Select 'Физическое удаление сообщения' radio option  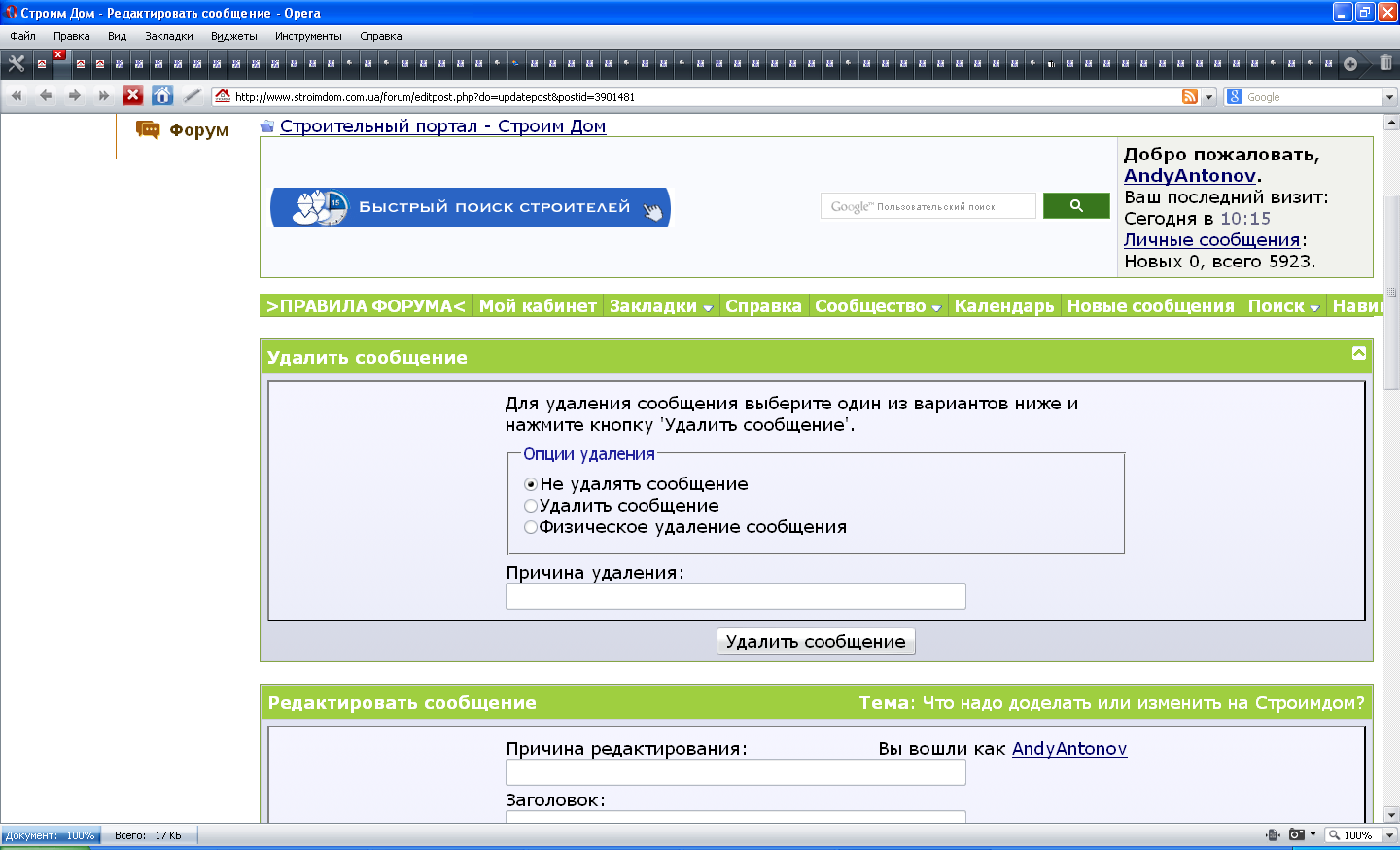(x=531, y=527)
